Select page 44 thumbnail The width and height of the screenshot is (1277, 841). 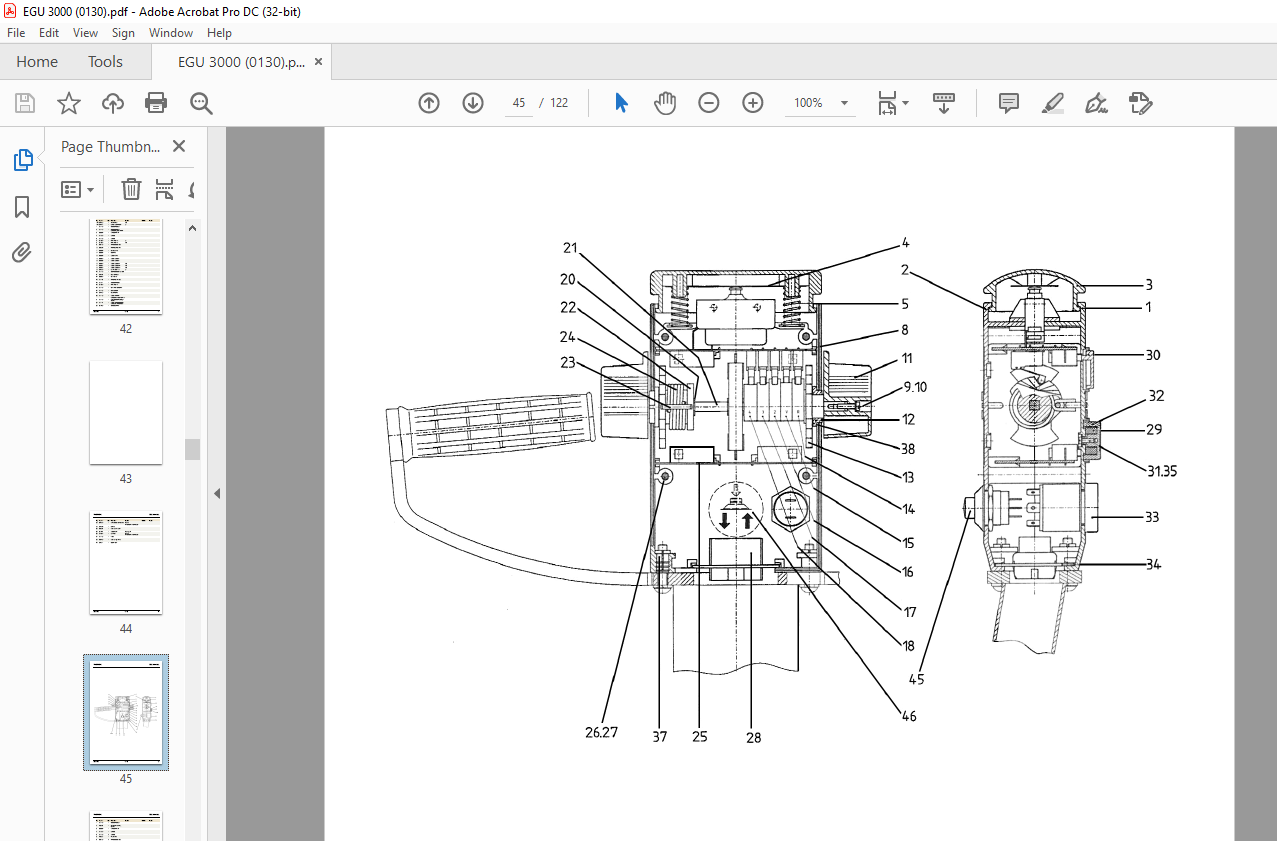[x=126, y=563]
